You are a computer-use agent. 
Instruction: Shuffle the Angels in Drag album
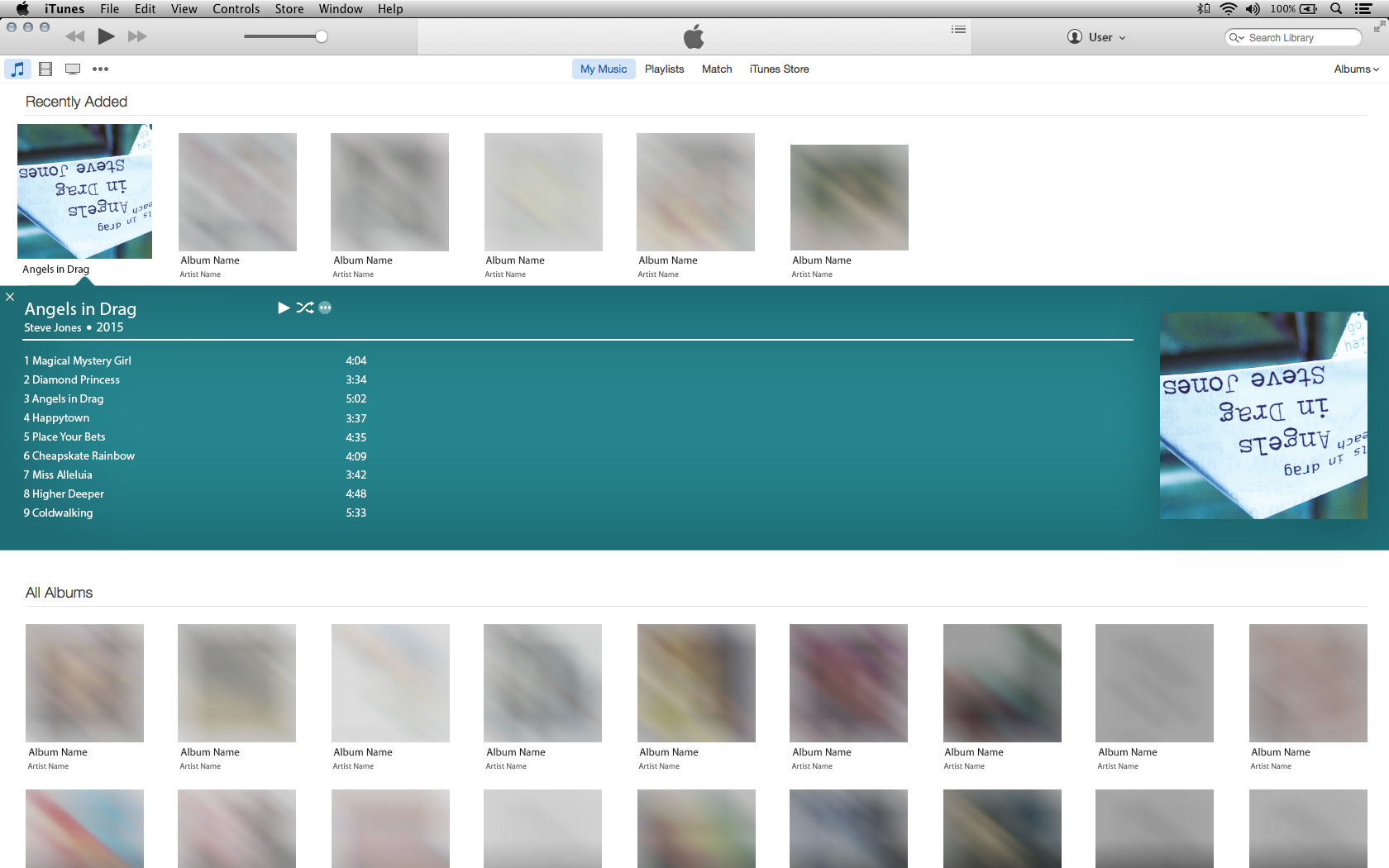point(305,308)
